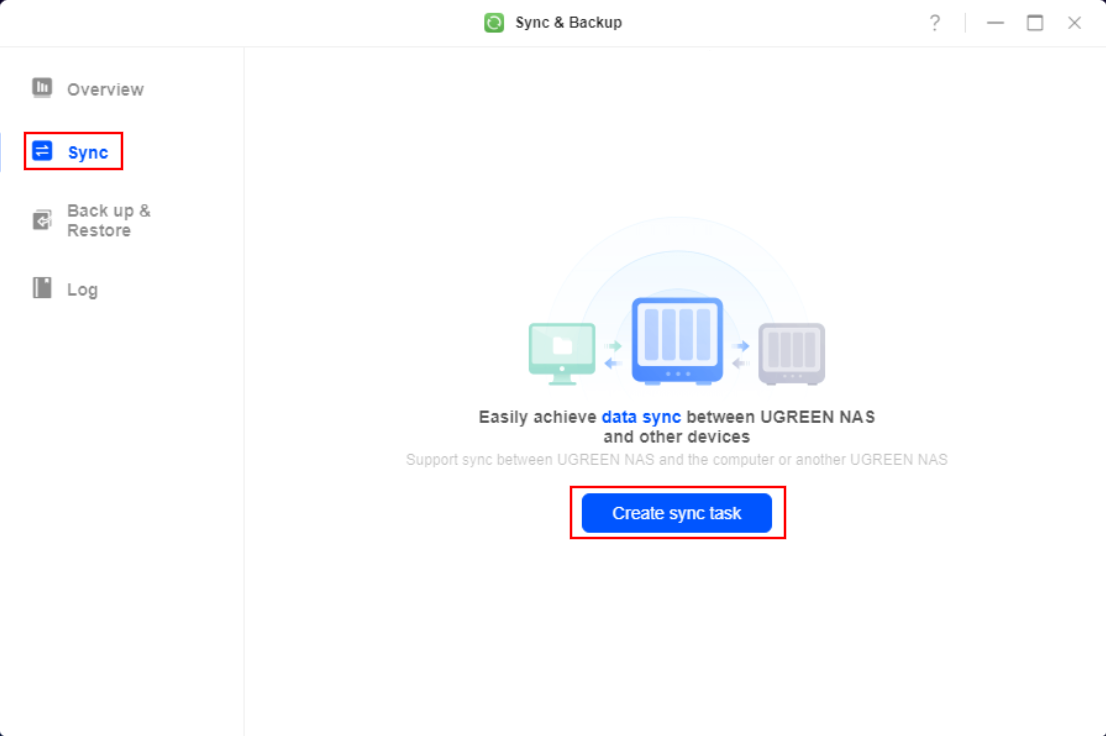Open the Log section label

(x=83, y=289)
